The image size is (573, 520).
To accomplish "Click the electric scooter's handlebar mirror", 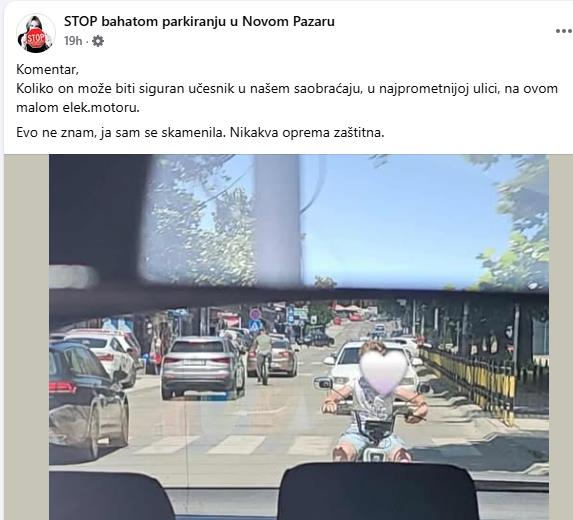I will [x=323, y=383].
